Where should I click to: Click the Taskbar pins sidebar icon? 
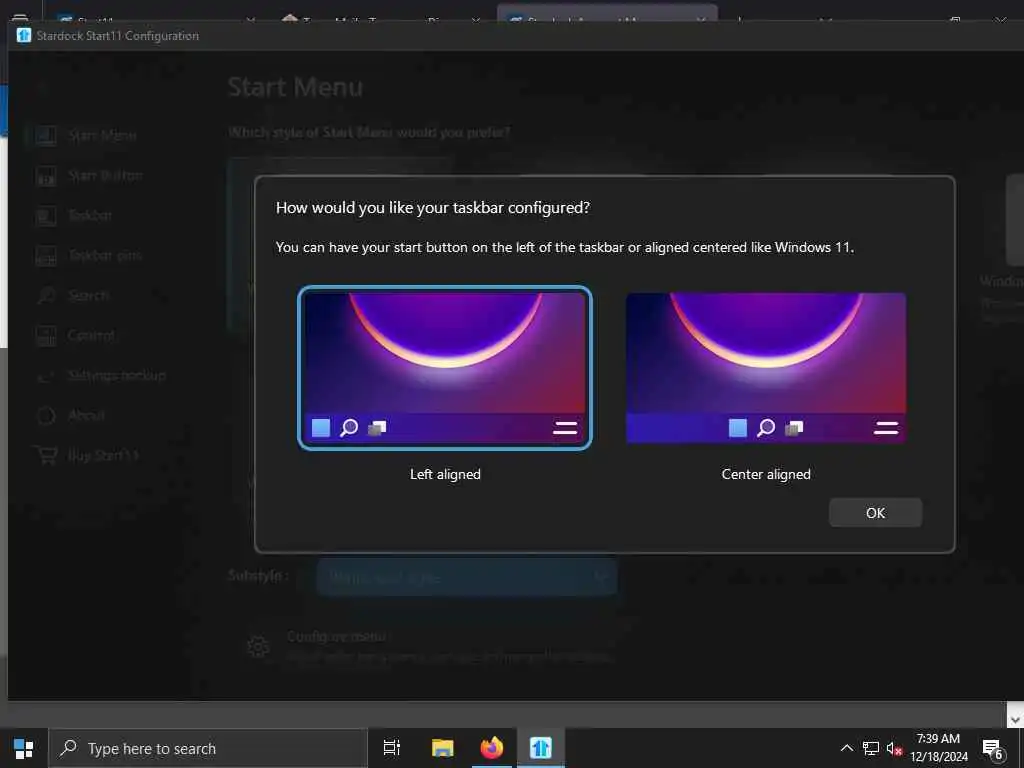pyautogui.click(x=46, y=255)
